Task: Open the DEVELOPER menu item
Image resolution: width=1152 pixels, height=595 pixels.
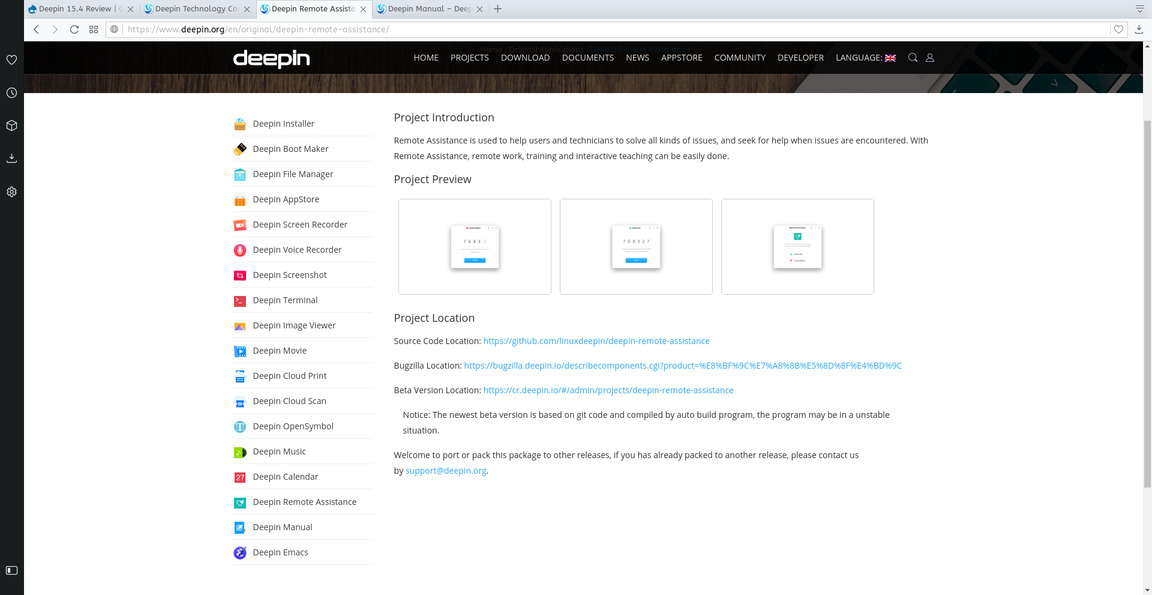Action: tap(801, 57)
